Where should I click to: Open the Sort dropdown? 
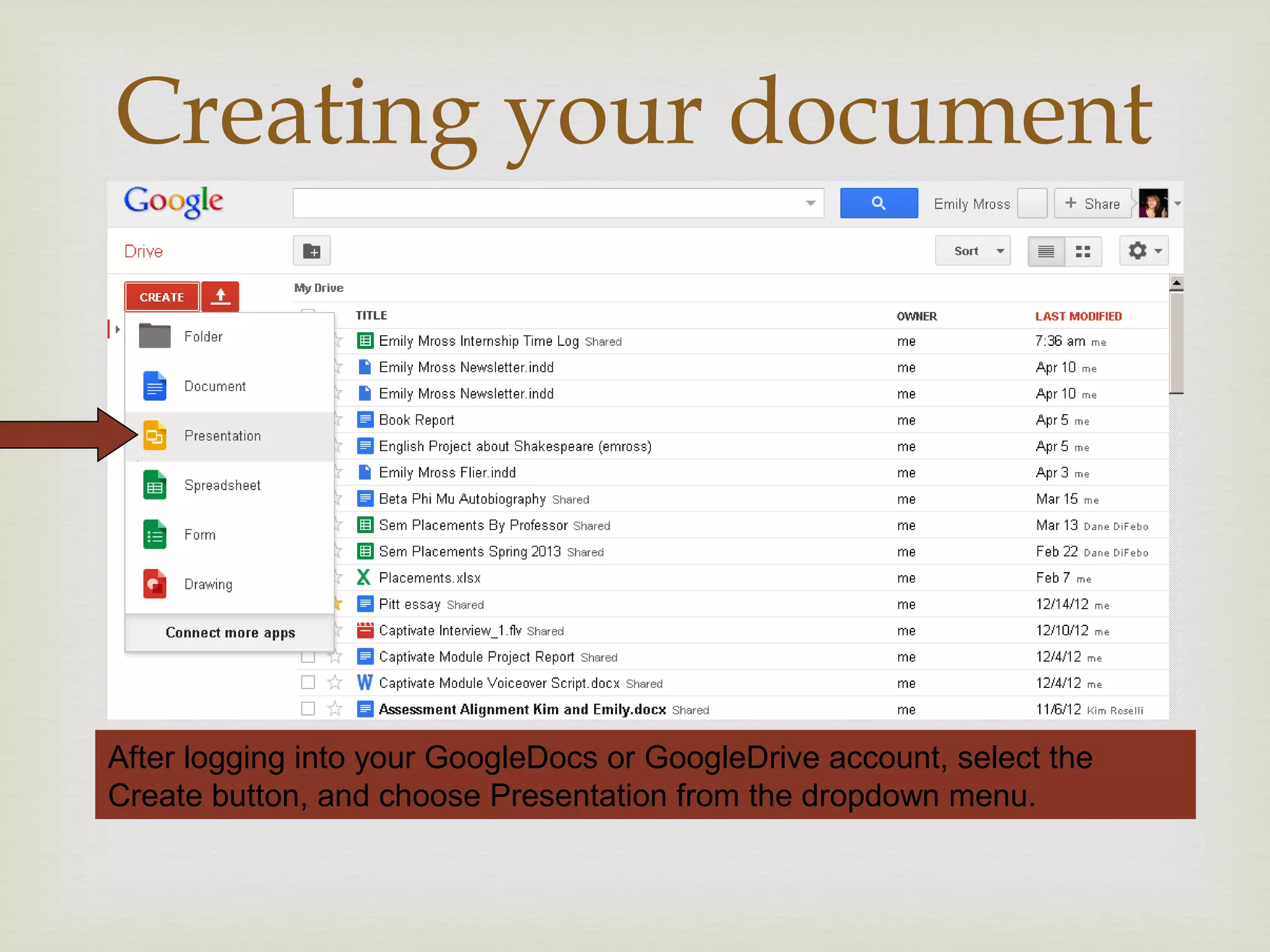tap(973, 251)
